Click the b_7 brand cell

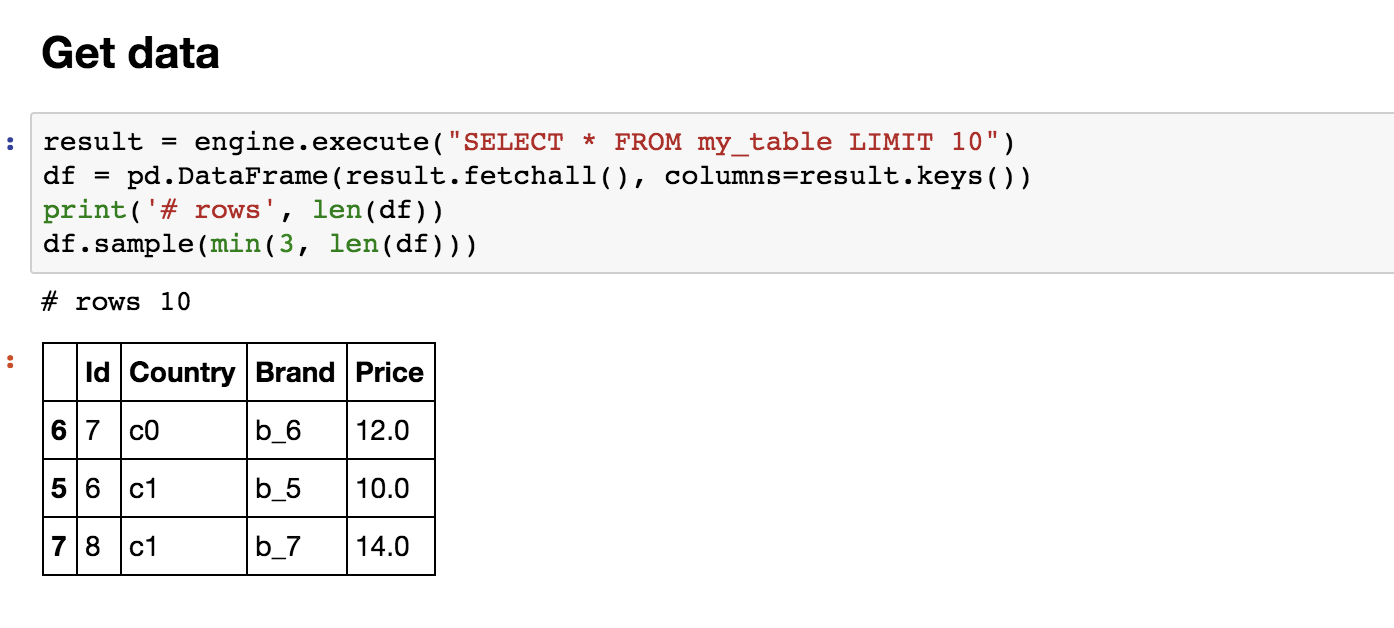point(296,546)
